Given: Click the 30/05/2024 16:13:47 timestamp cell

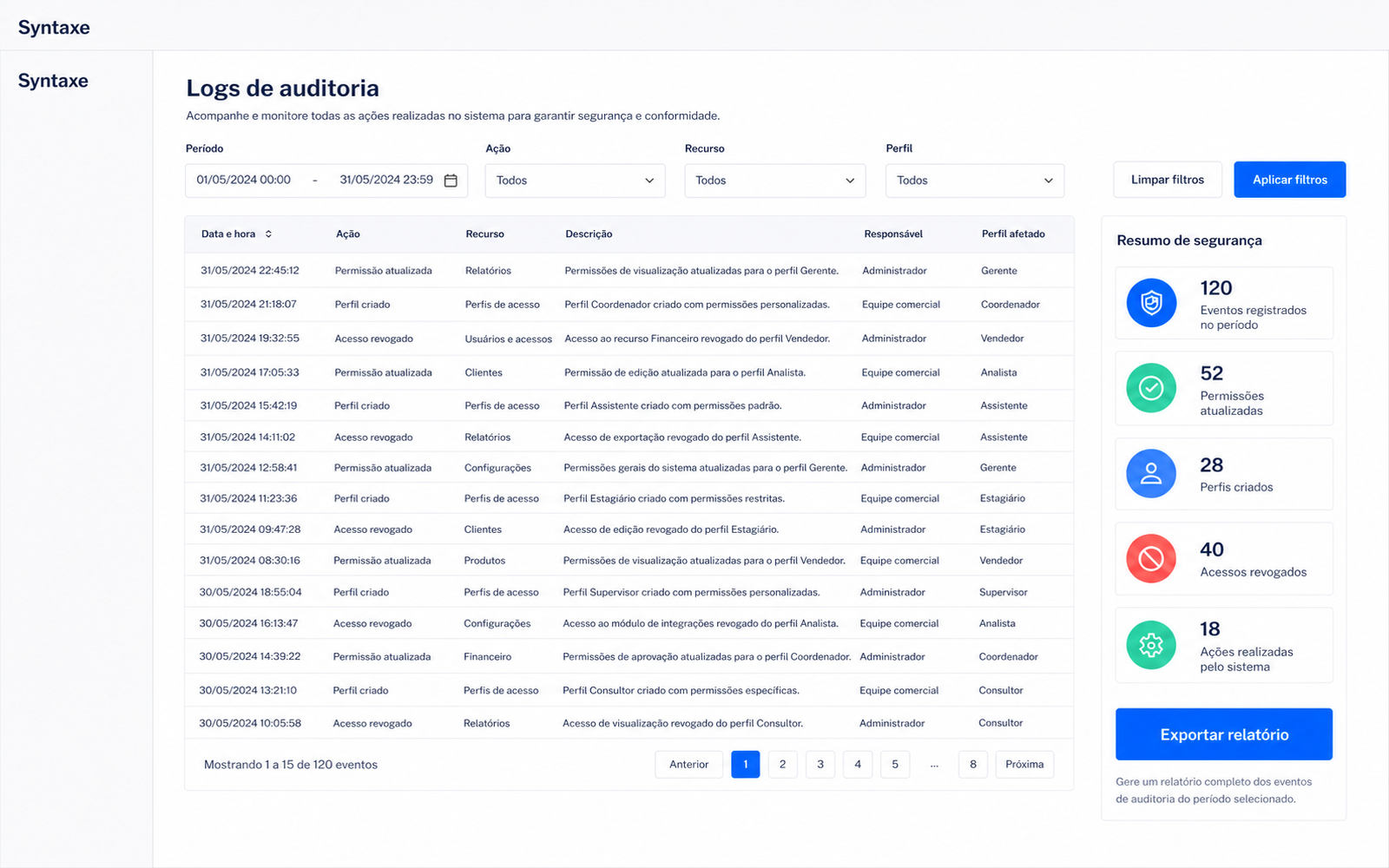Looking at the screenshot, I should pos(248,623).
